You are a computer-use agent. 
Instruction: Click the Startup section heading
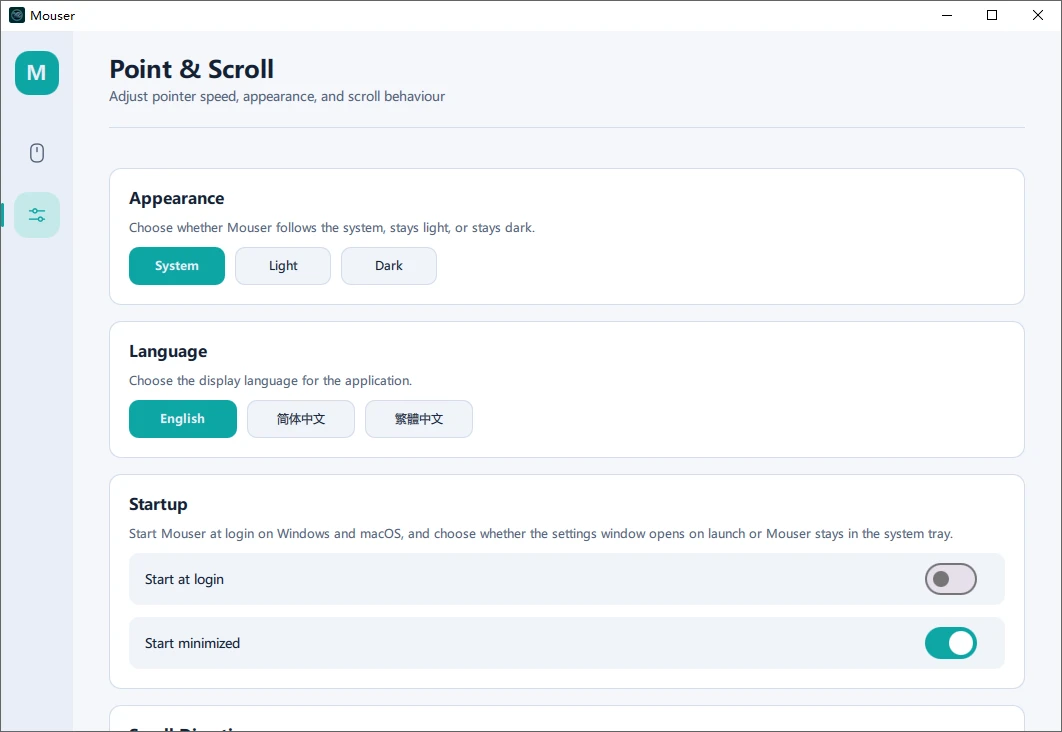click(158, 504)
